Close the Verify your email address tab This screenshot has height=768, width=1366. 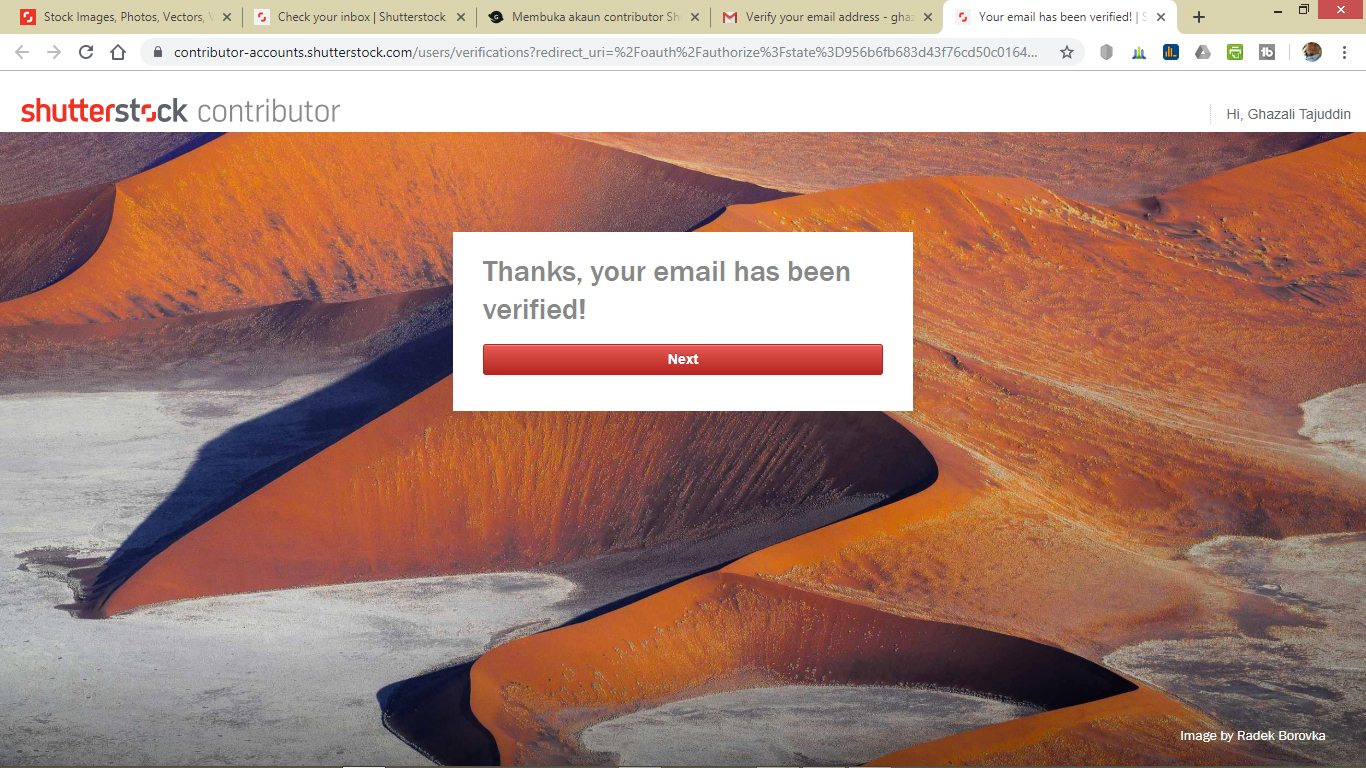point(927,17)
